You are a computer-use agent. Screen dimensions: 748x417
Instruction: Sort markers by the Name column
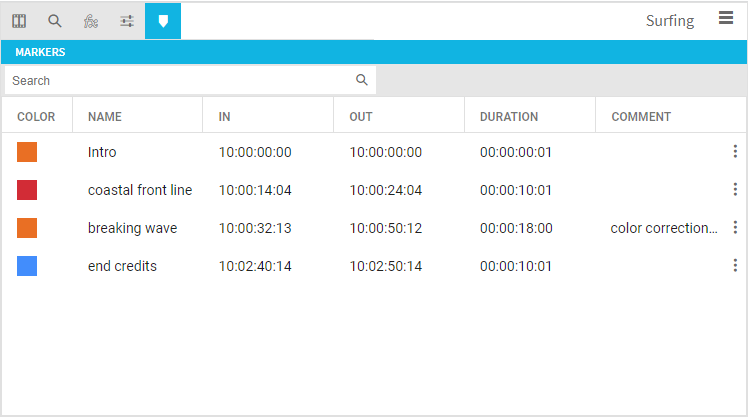pyautogui.click(x=105, y=117)
